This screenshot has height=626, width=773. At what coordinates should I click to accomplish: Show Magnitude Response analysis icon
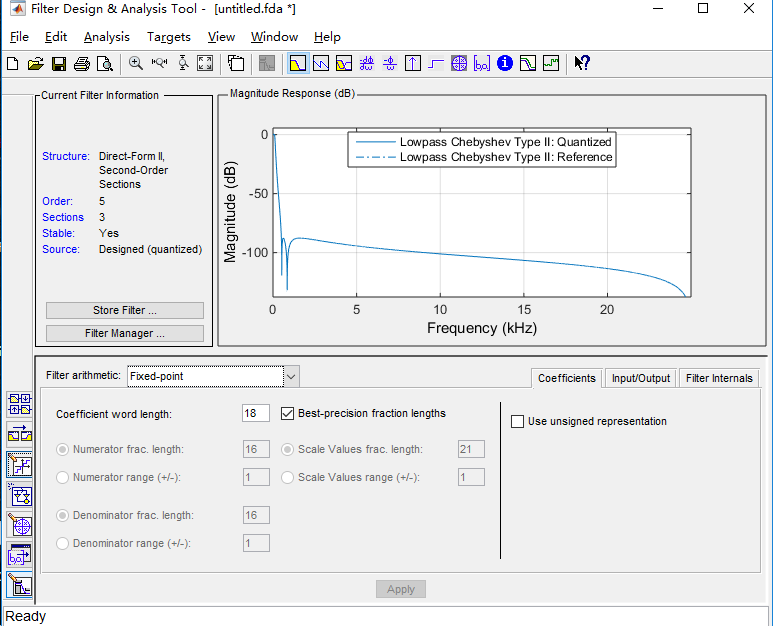click(x=298, y=63)
